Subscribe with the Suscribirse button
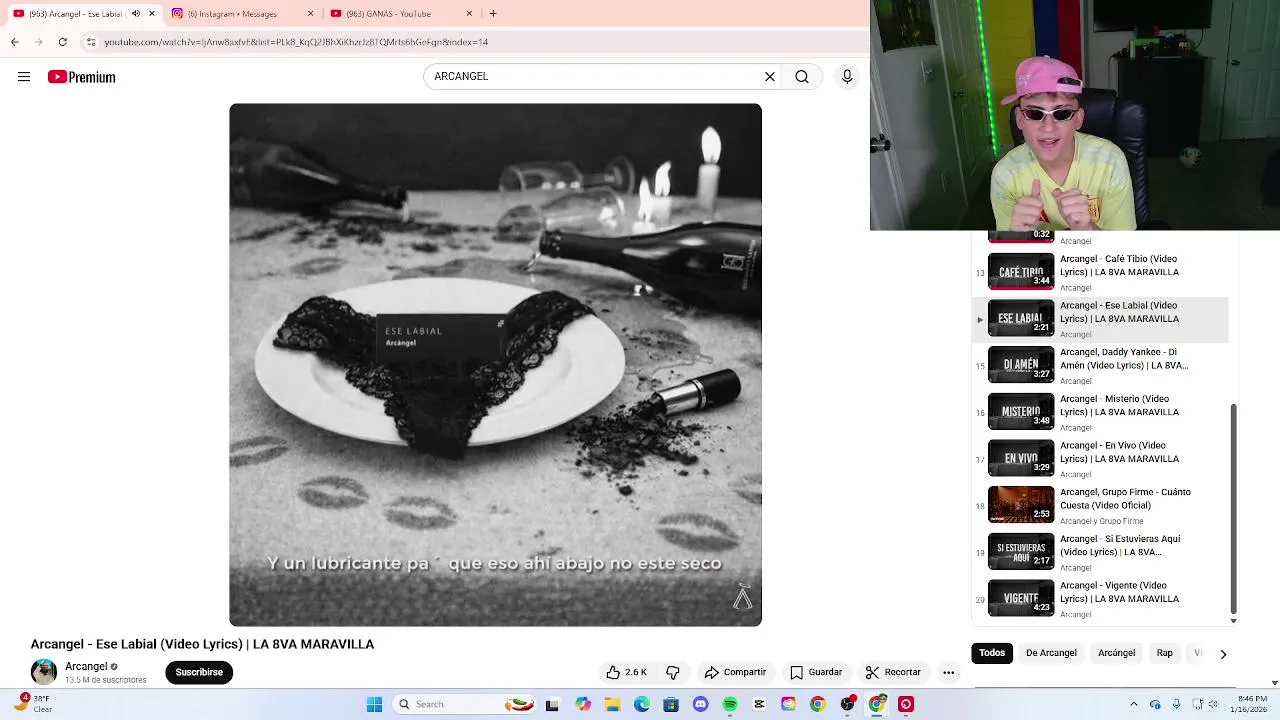 click(199, 672)
